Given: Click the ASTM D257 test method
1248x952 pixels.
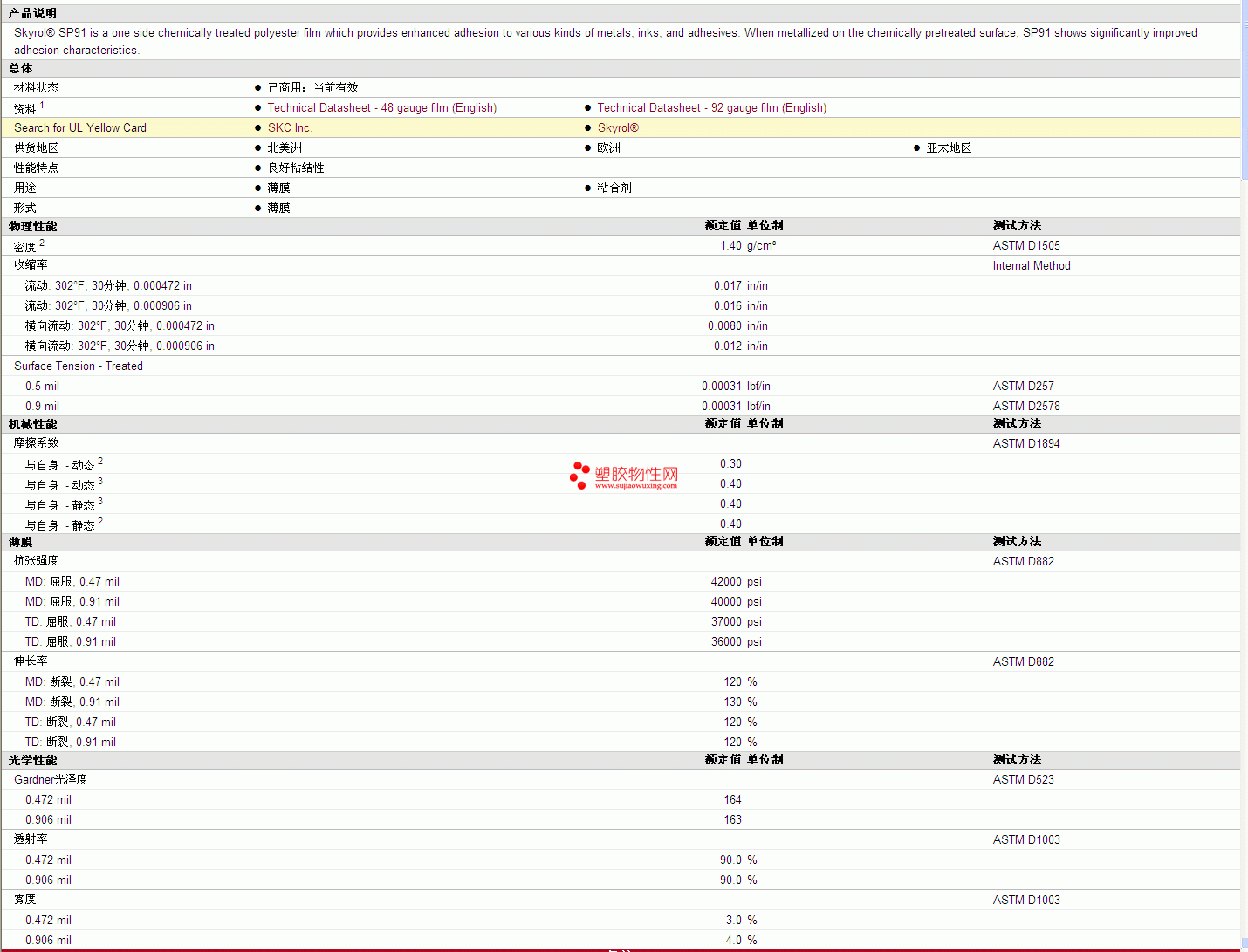Looking at the screenshot, I should (1024, 387).
